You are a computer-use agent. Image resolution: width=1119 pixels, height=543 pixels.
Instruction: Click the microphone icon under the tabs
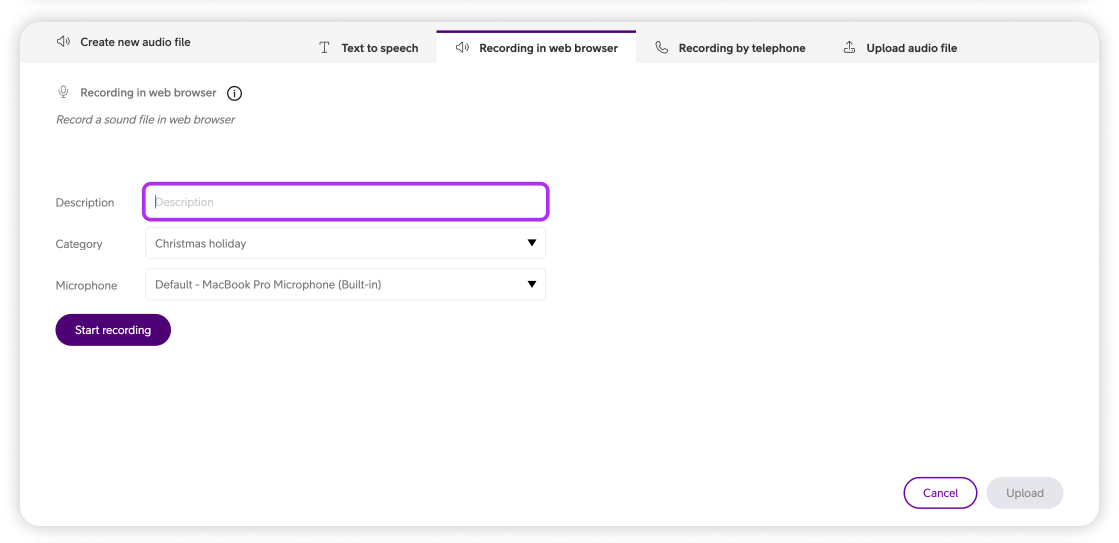point(63,93)
